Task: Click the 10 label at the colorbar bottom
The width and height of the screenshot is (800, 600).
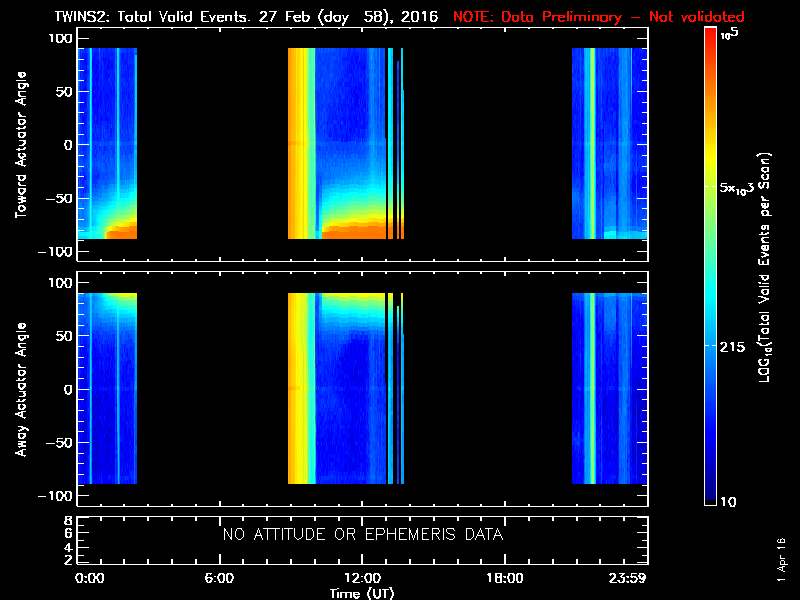Action: [731, 501]
